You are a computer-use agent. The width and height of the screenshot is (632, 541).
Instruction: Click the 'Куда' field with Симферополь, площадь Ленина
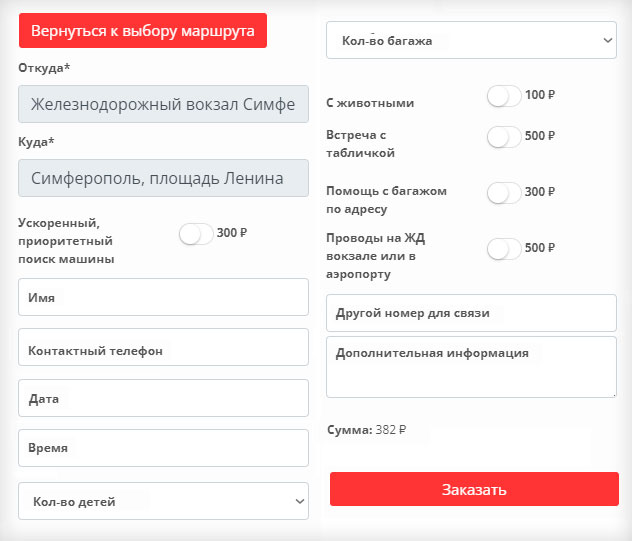coord(163,178)
